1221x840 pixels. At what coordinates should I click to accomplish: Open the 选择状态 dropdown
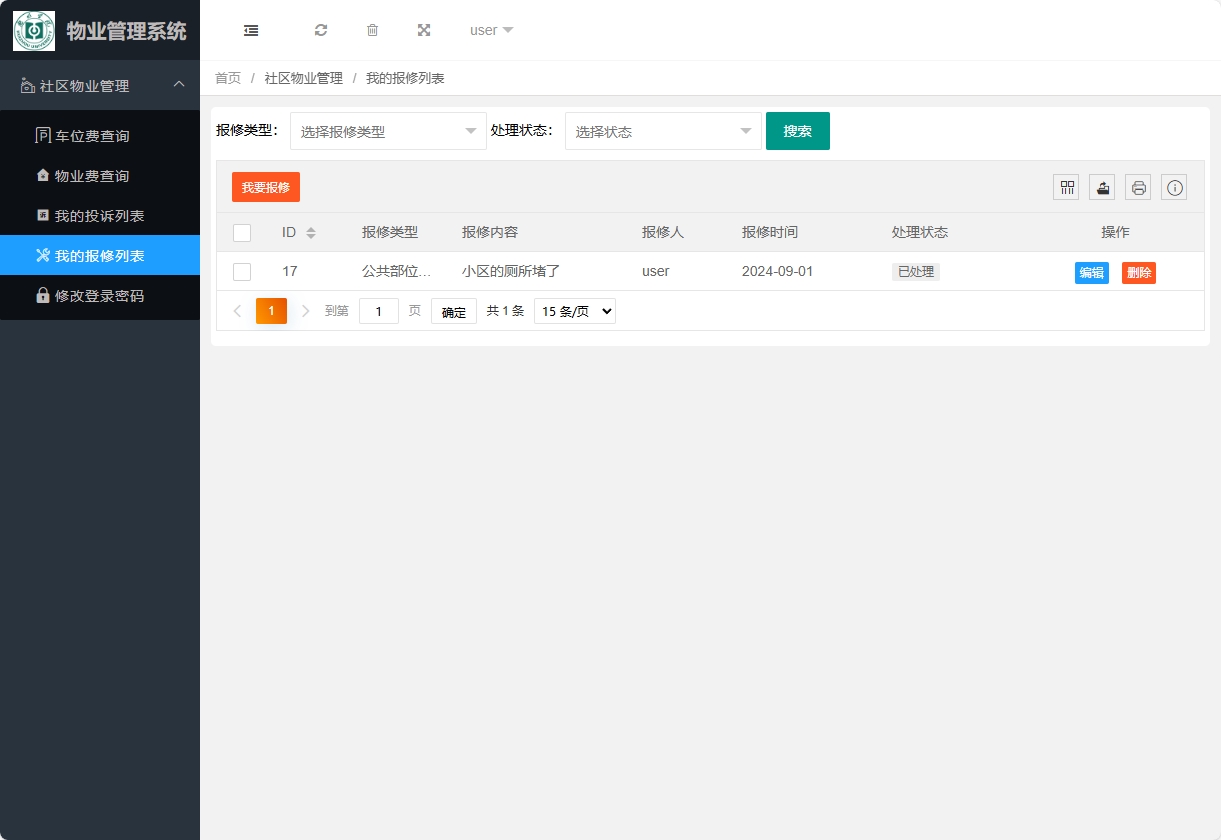coord(662,130)
